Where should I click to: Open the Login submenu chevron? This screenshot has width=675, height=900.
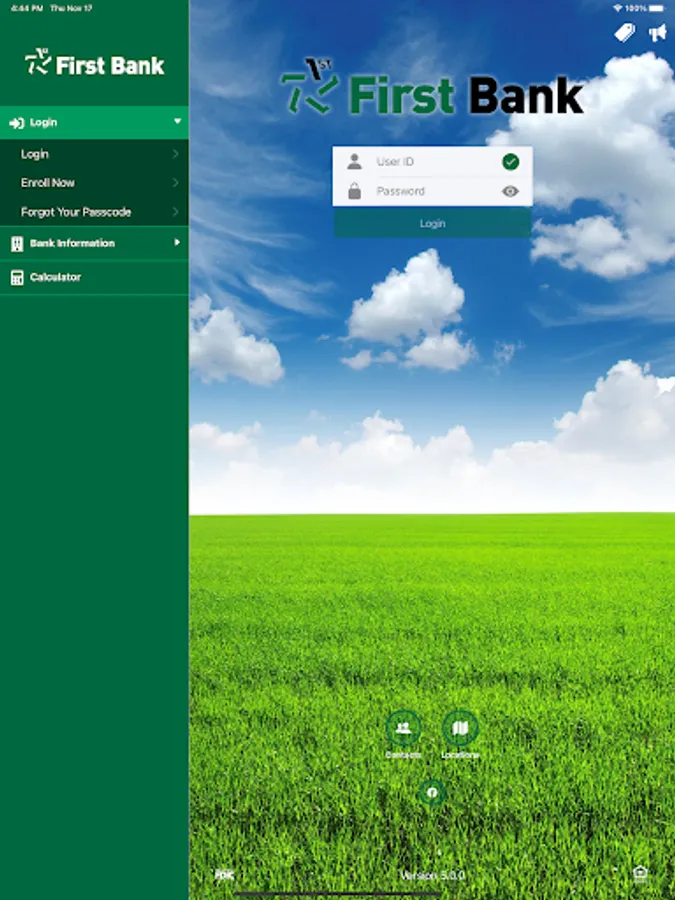175,154
